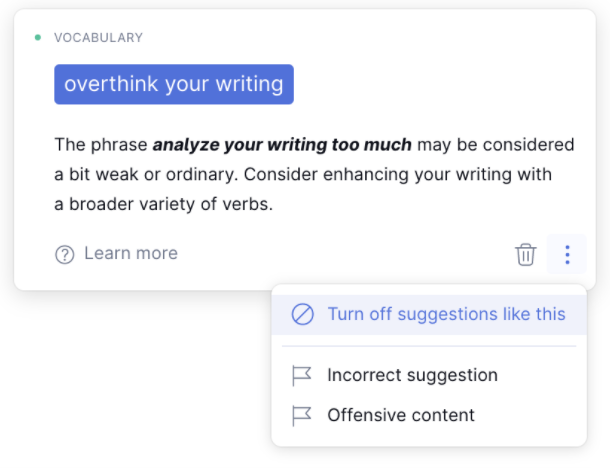Click the flag icon beside Incorrect suggestion
The width and height of the screenshot is (610, 468).
pyautogui.click(x=302, y=376)
